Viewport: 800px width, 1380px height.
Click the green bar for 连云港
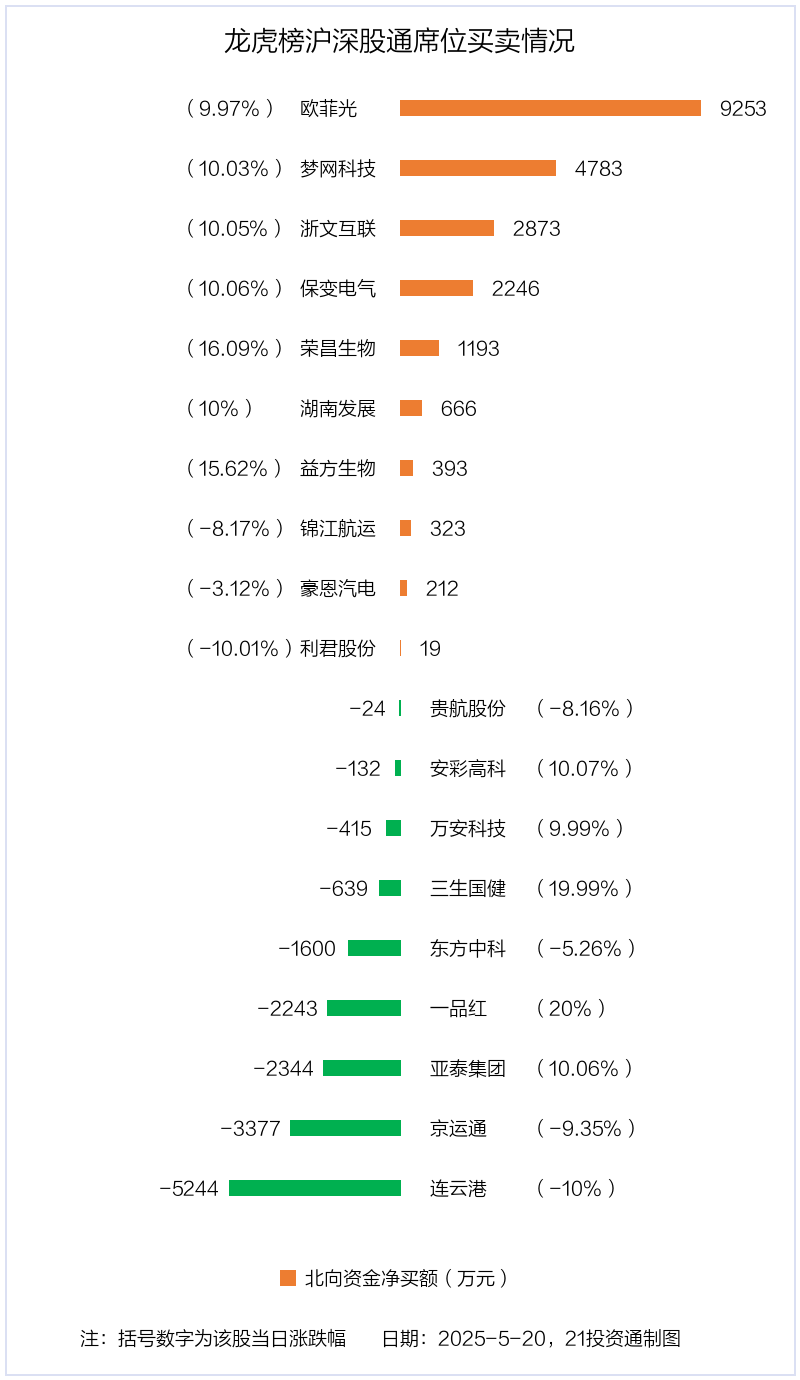point(315,1188)
